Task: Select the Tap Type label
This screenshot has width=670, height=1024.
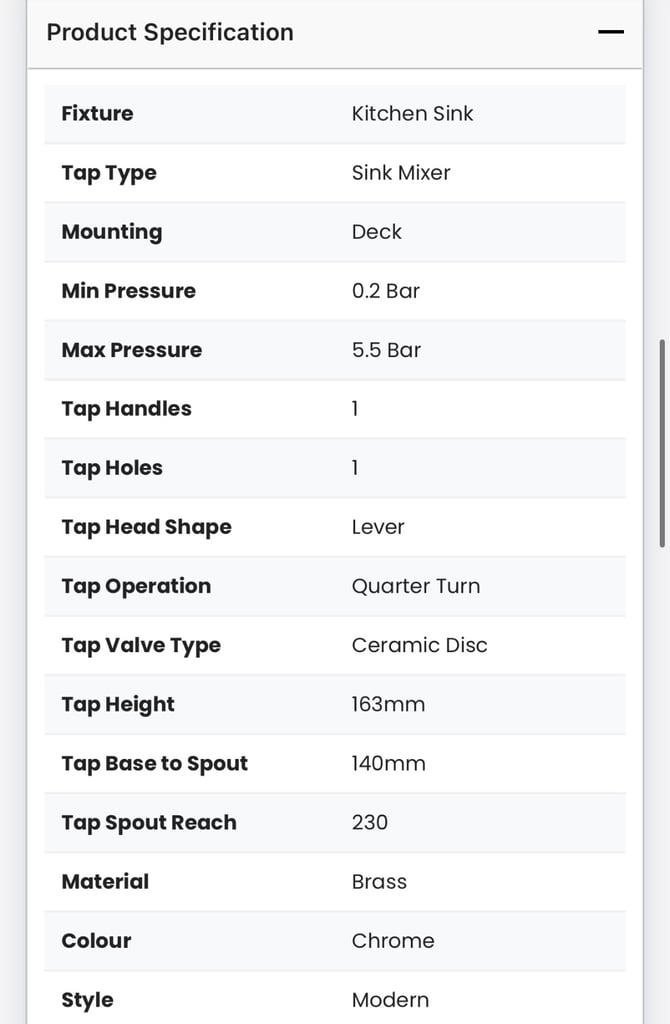Action: coord(109,173)
